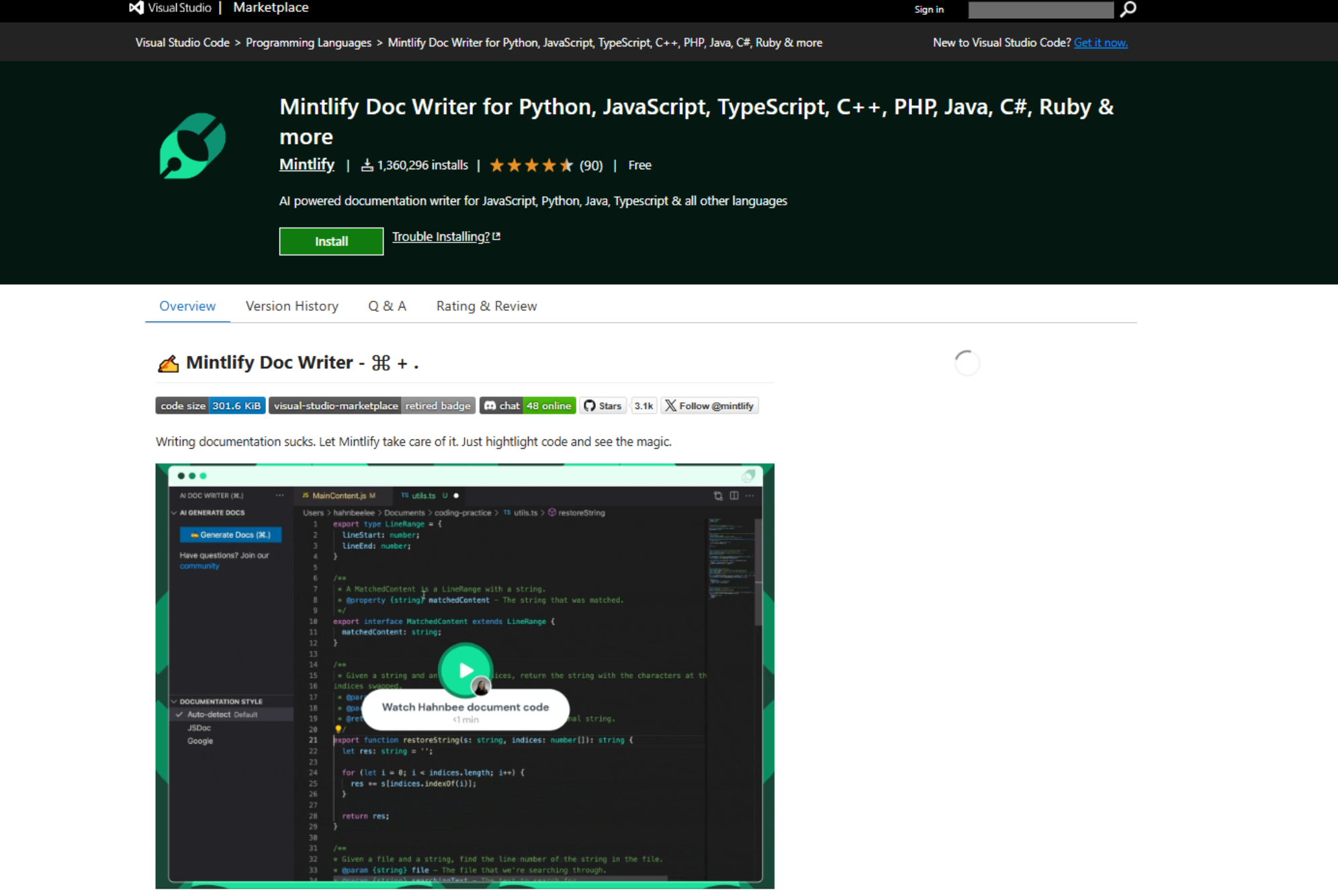Follow @mintlify on X badge
This screenshot has width=1338, height=896.
pyautogui.click(x=709, y=406)
